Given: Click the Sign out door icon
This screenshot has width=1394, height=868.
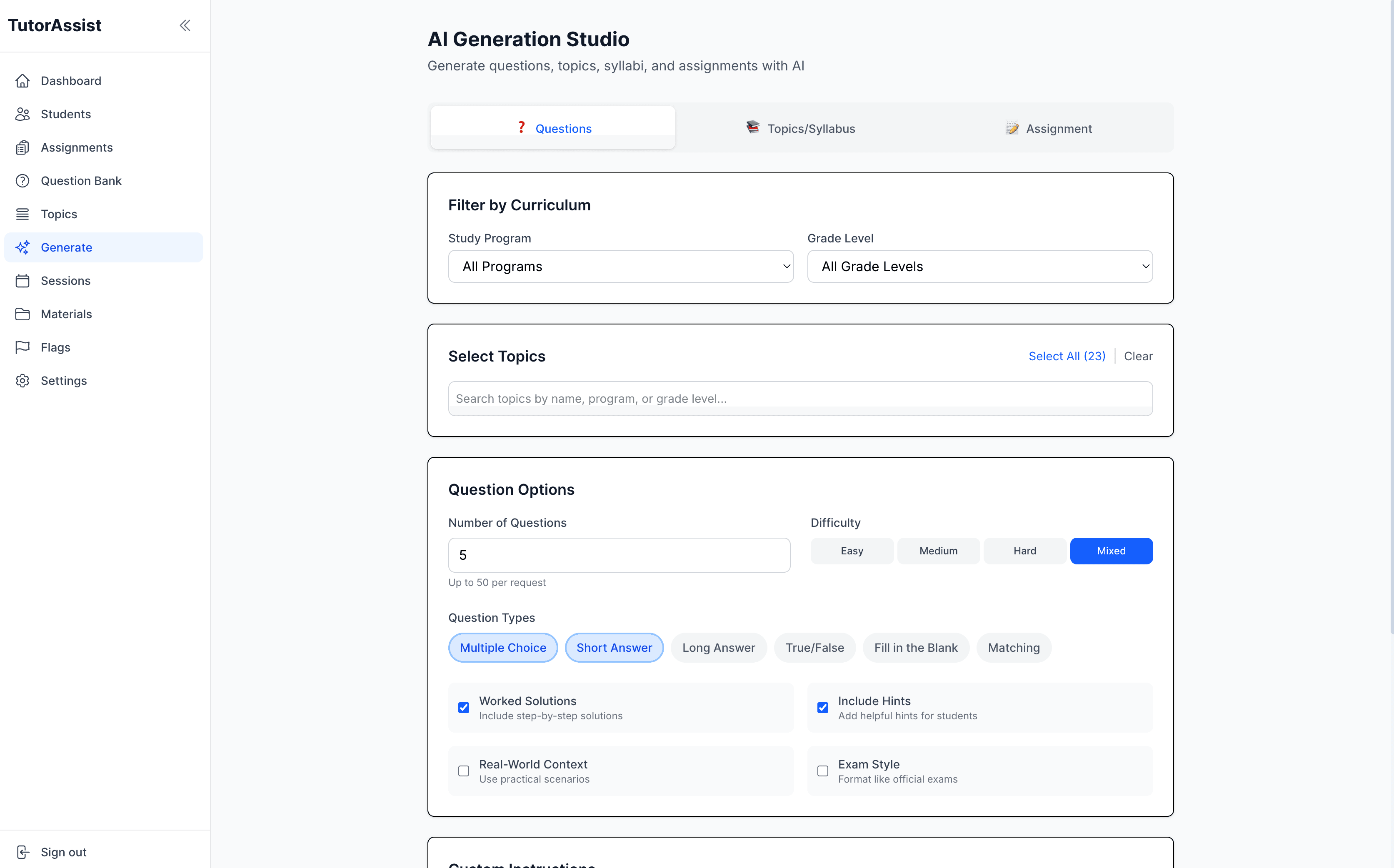Looking at the screenshot, I should 22,852.
